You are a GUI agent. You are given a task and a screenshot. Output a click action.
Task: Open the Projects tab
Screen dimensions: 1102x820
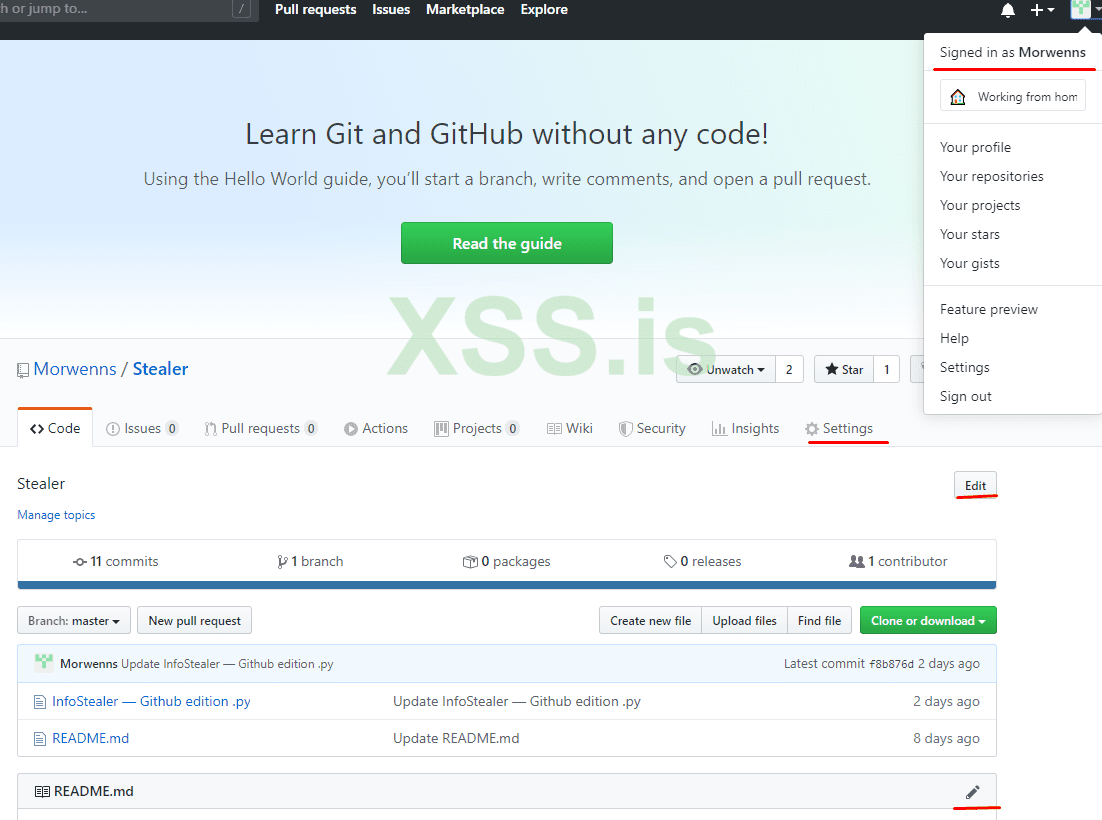tap(477, 429)
